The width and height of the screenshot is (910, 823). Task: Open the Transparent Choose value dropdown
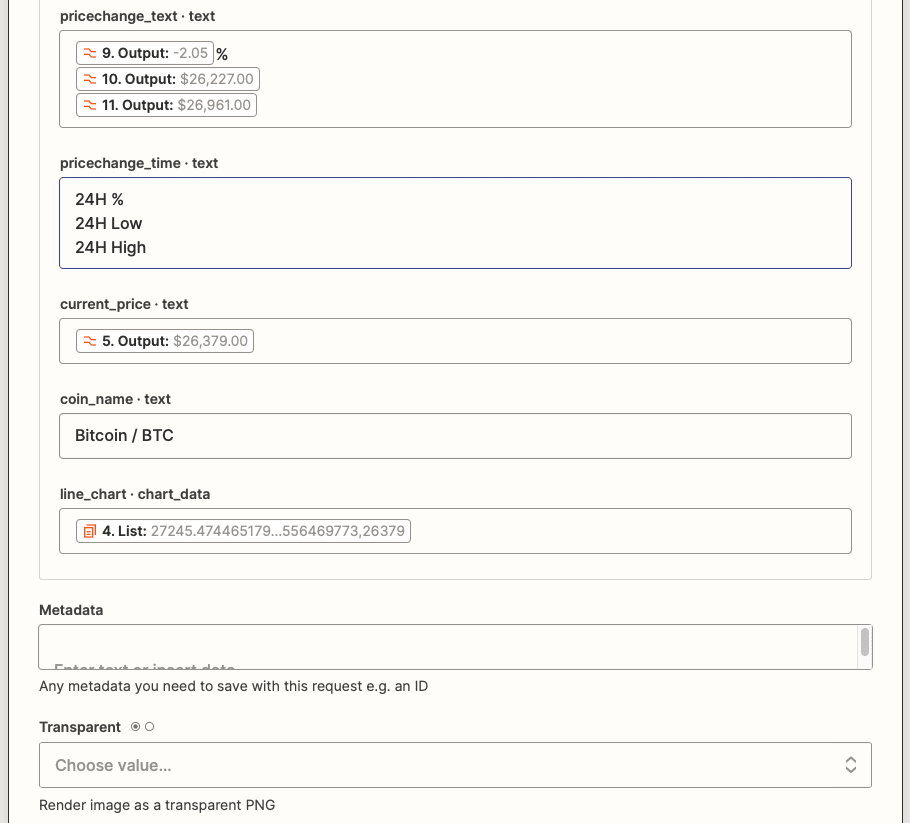455,763
